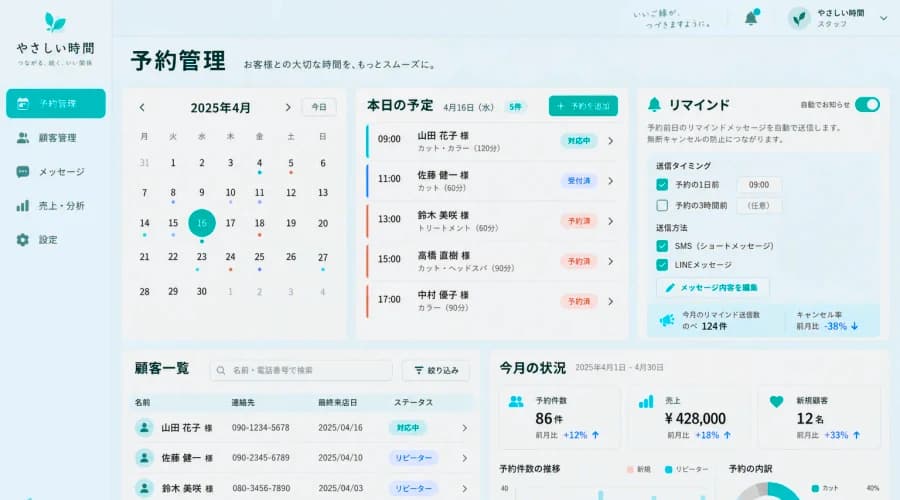Click the 売上 bar chart icon

(x=646, y=402)
